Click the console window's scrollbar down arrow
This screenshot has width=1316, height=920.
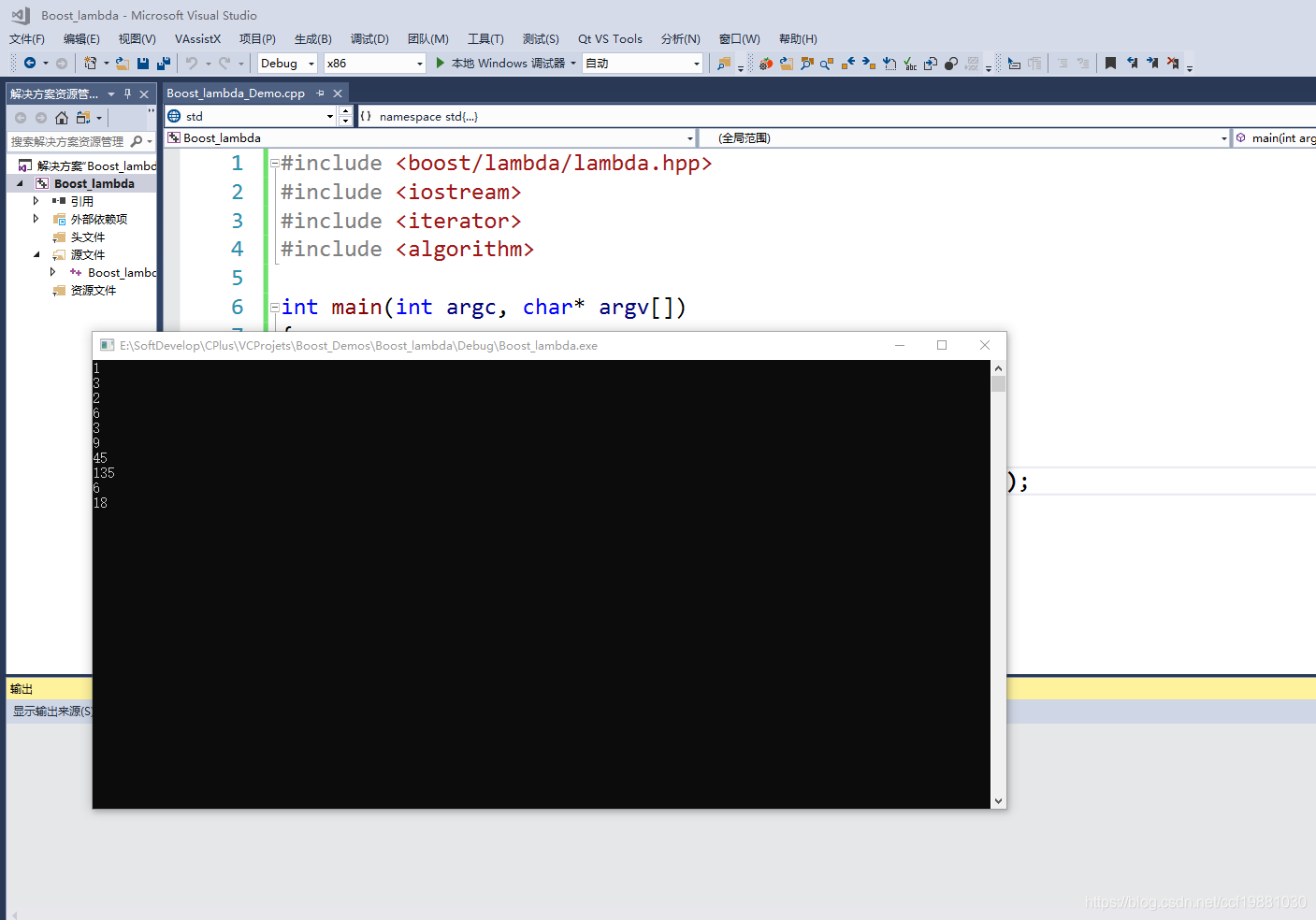coord(998,800)
